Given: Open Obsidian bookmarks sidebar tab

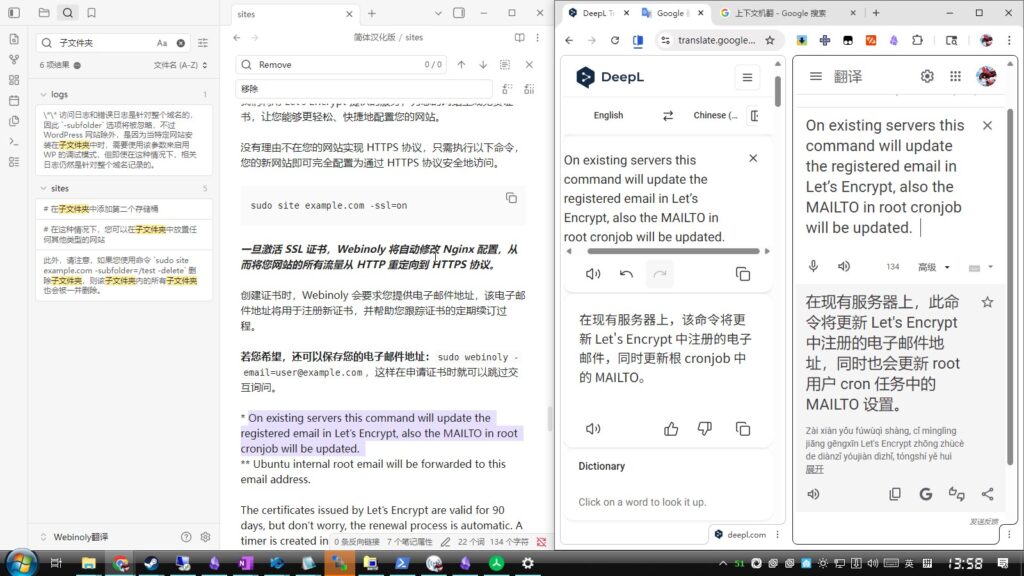Looking at the screenshot, I should point(91,13).
